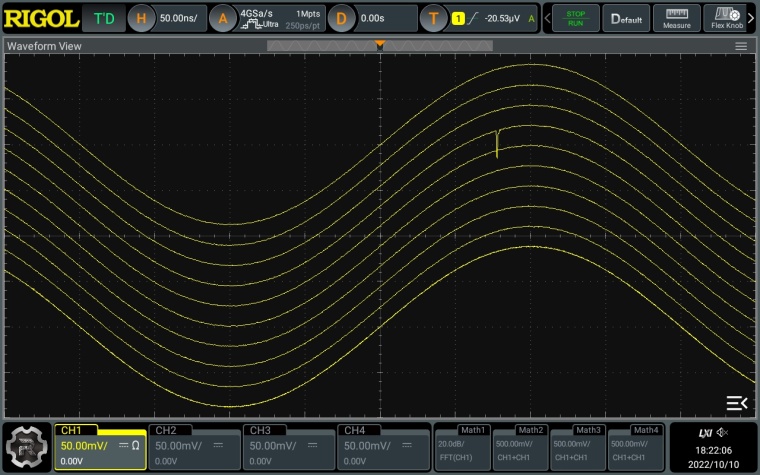The width and height of the screenshot is (760, 475).
Task: Open the gear function navigation menu
Action: (27, 447)
